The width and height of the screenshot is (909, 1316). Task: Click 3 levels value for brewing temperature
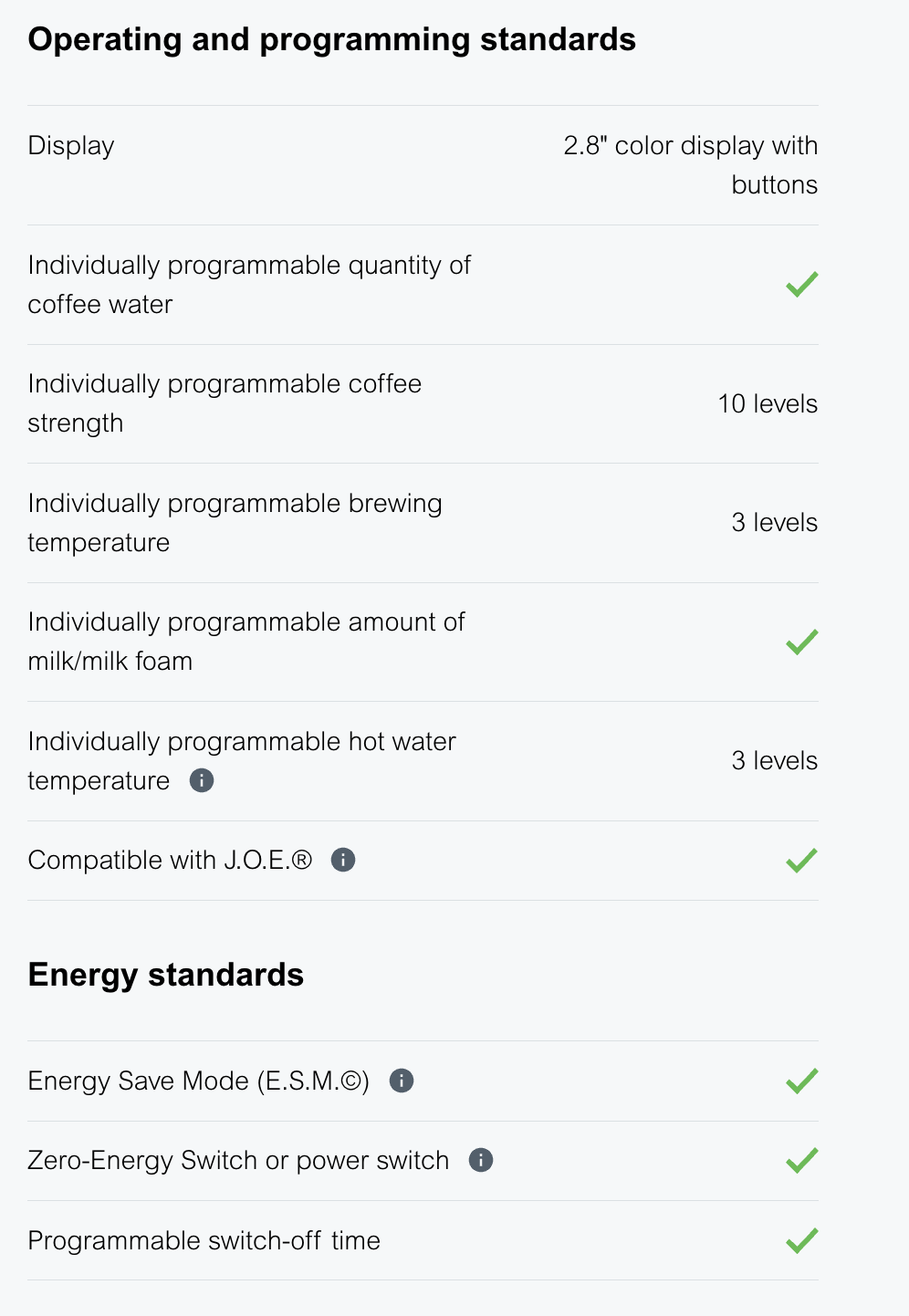tap(774, 522)
